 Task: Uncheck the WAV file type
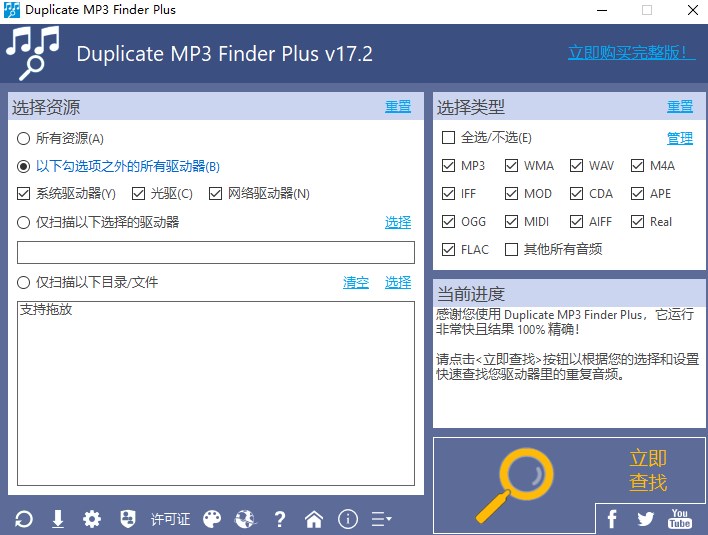576,166
